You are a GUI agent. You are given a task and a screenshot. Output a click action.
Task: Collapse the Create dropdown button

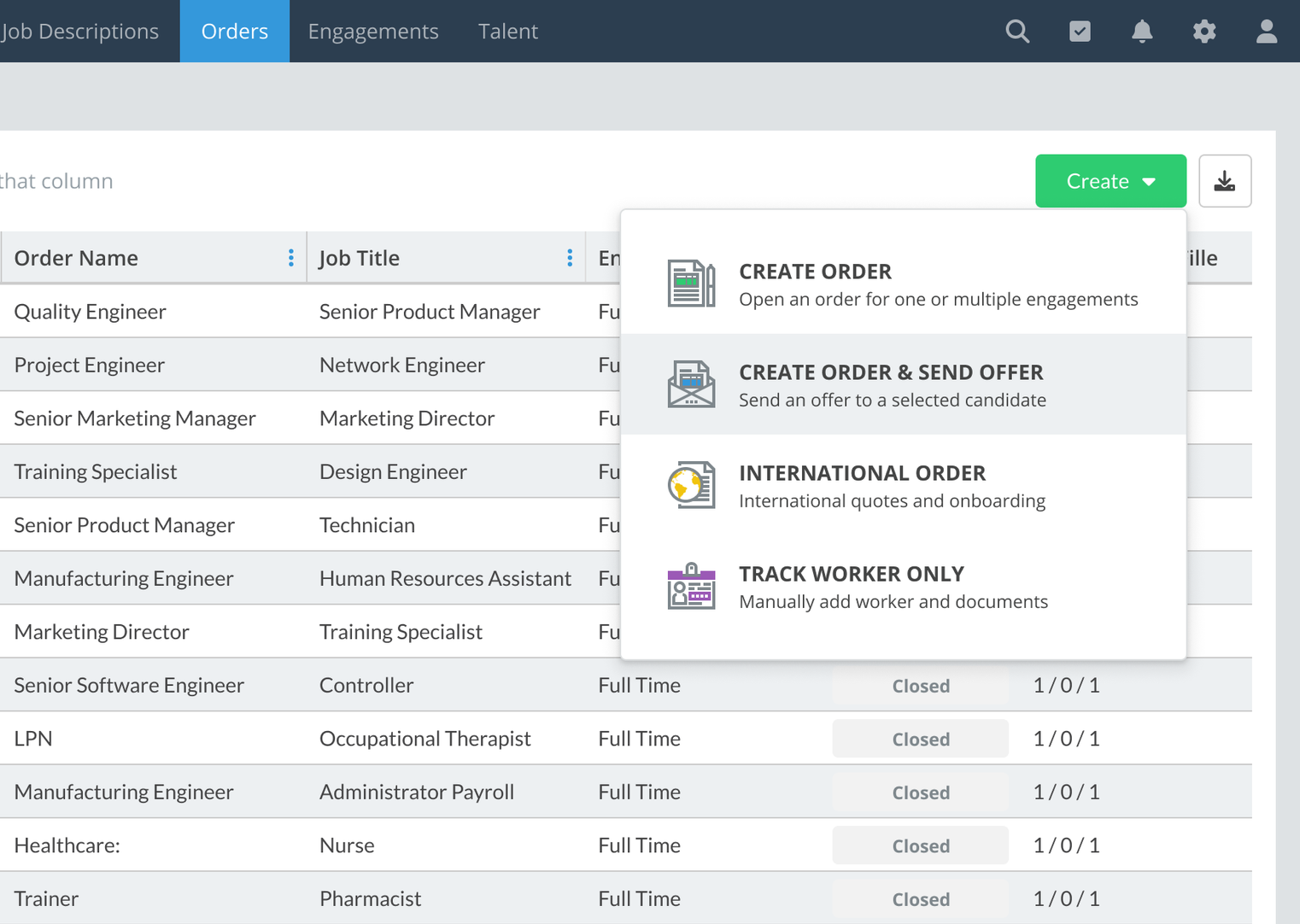click(1110, 181)
